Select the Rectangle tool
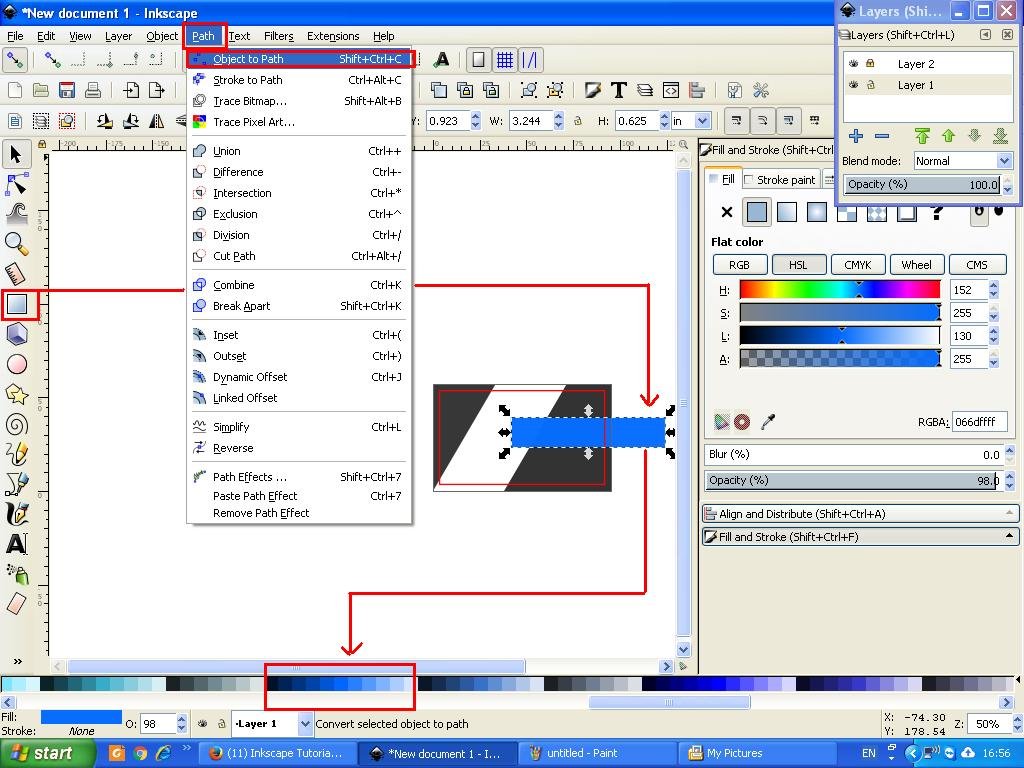Screen dimensions: 1024x768 click(x=18, y=304)
